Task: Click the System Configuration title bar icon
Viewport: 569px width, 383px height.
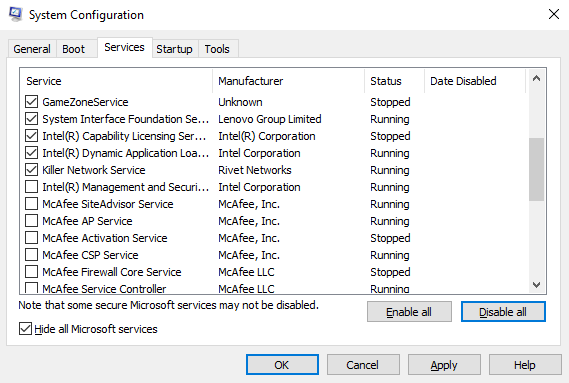Action: click(15, 14)
